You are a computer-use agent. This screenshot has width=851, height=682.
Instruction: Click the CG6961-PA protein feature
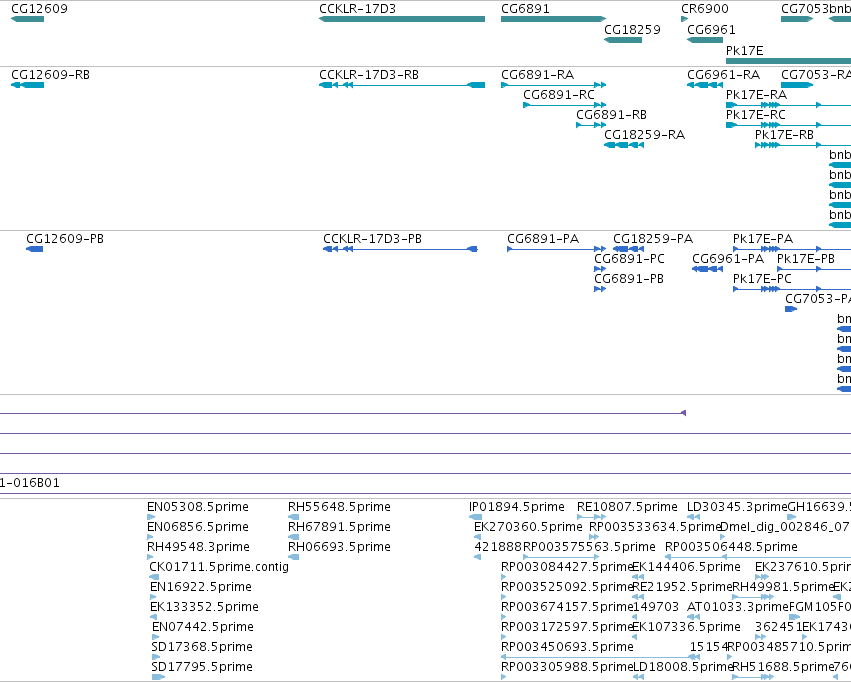coord(707,269)
